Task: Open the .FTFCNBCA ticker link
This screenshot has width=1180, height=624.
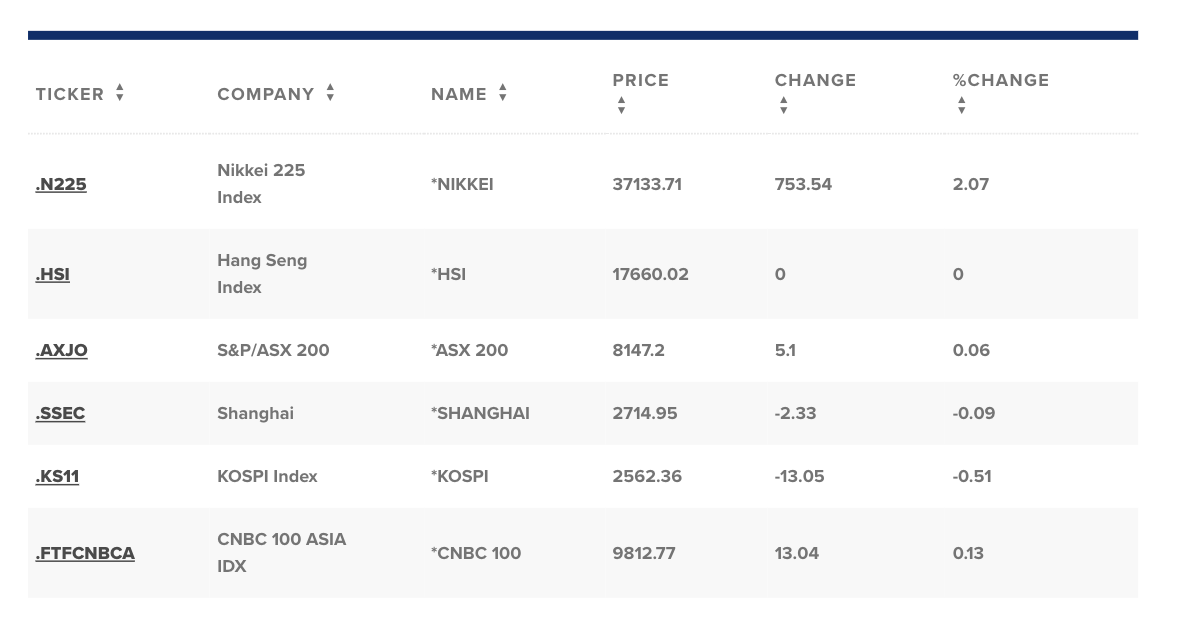Action: click(85, 554)
